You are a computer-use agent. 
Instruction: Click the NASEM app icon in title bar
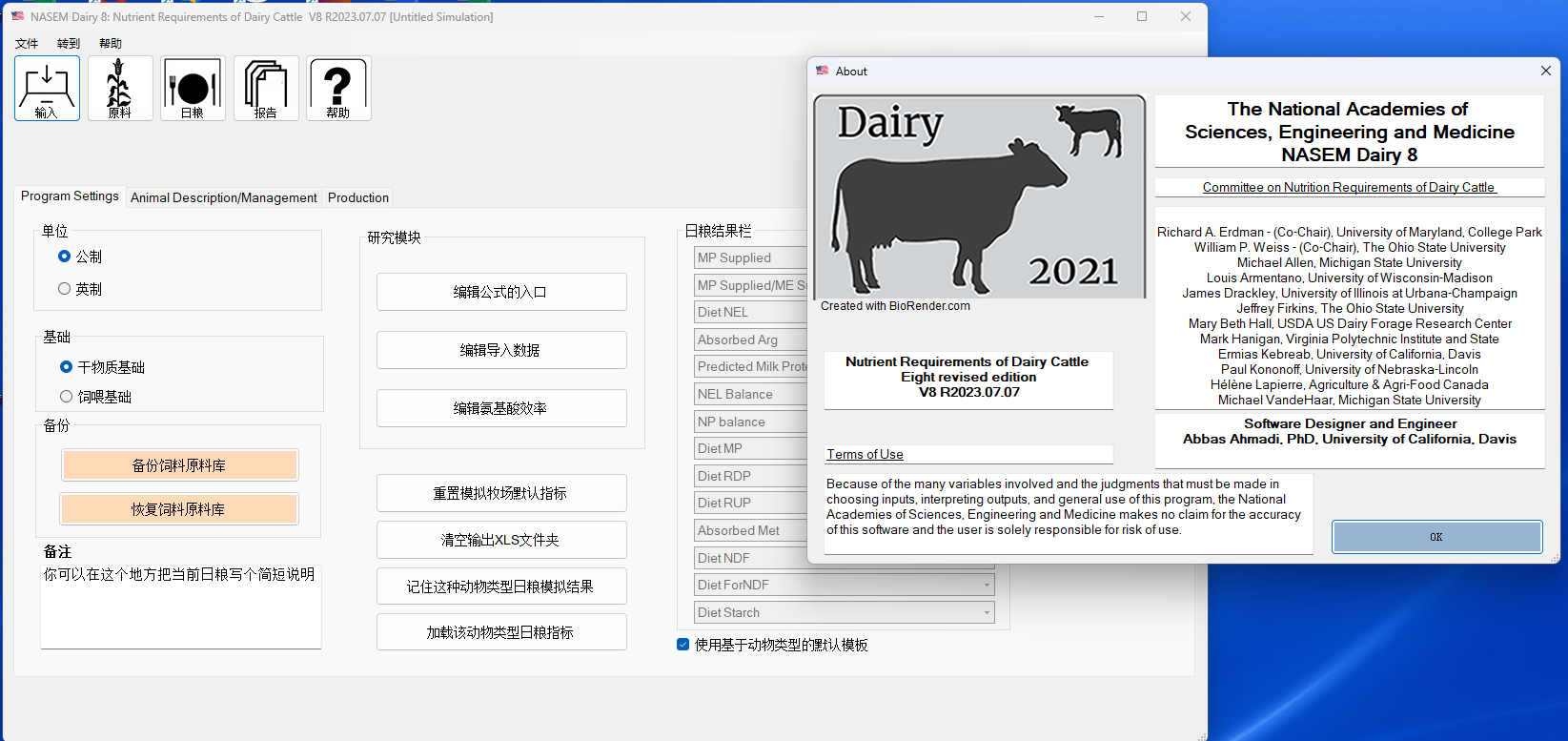(17, 16)
